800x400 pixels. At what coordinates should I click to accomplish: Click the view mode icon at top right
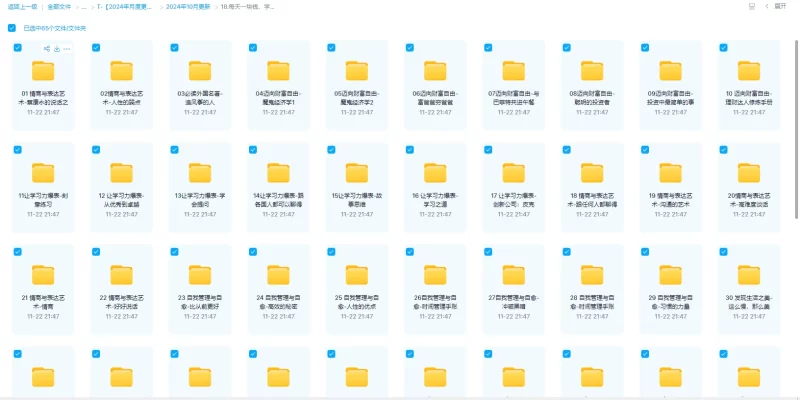[x=752, y=6]
